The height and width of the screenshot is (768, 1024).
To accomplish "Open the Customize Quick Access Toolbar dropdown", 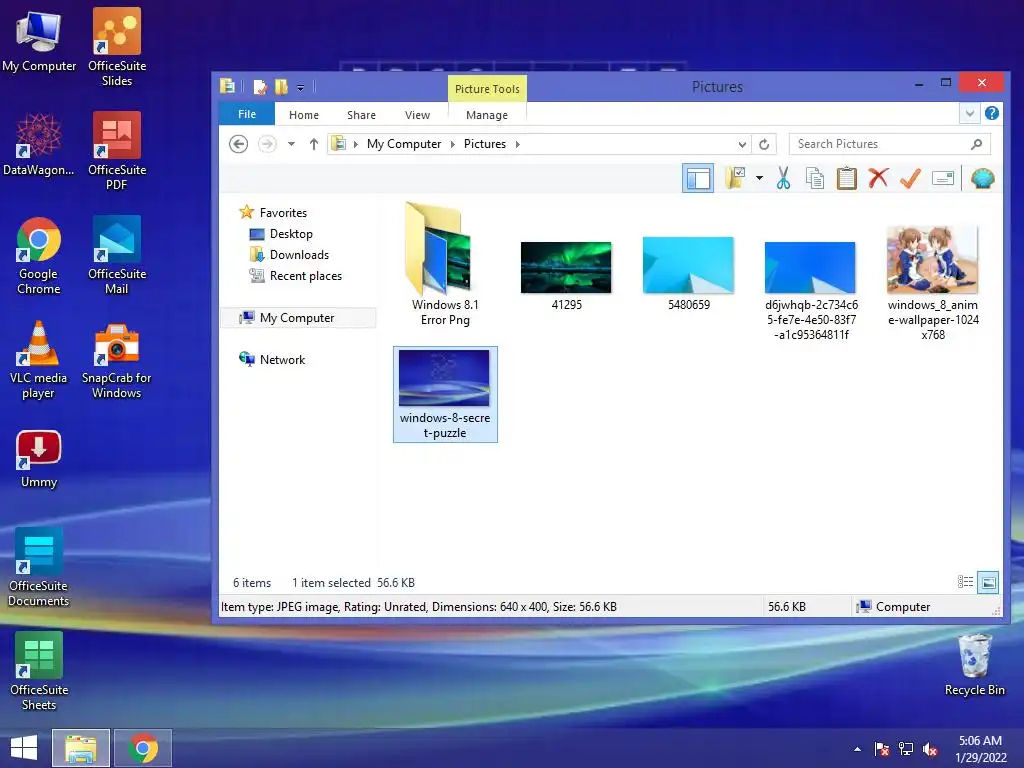I will (300, 87).
